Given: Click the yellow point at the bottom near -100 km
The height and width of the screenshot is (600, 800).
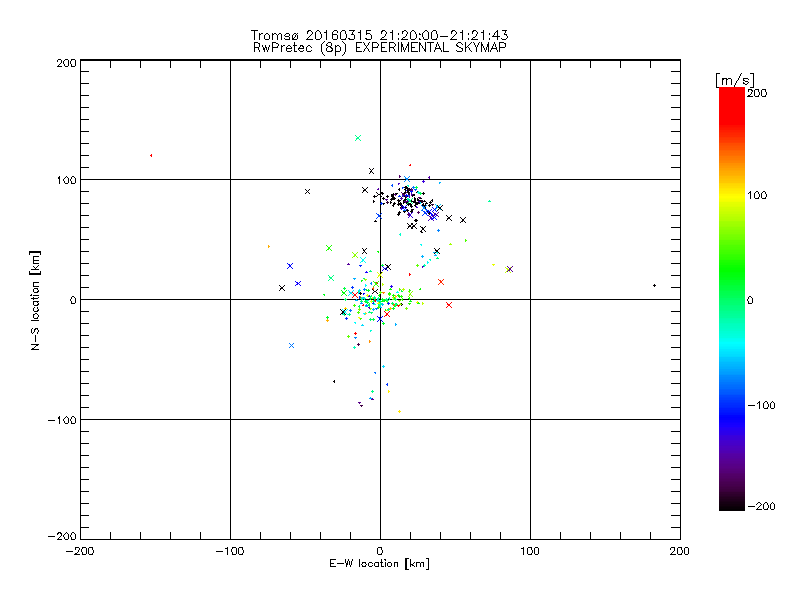Looking at the screenshot, I should click(x=399, y=411).
